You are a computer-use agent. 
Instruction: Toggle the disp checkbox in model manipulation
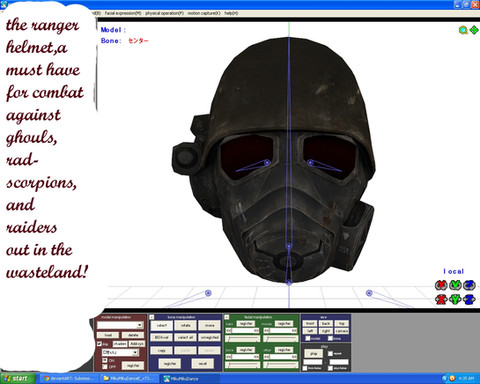99,344
